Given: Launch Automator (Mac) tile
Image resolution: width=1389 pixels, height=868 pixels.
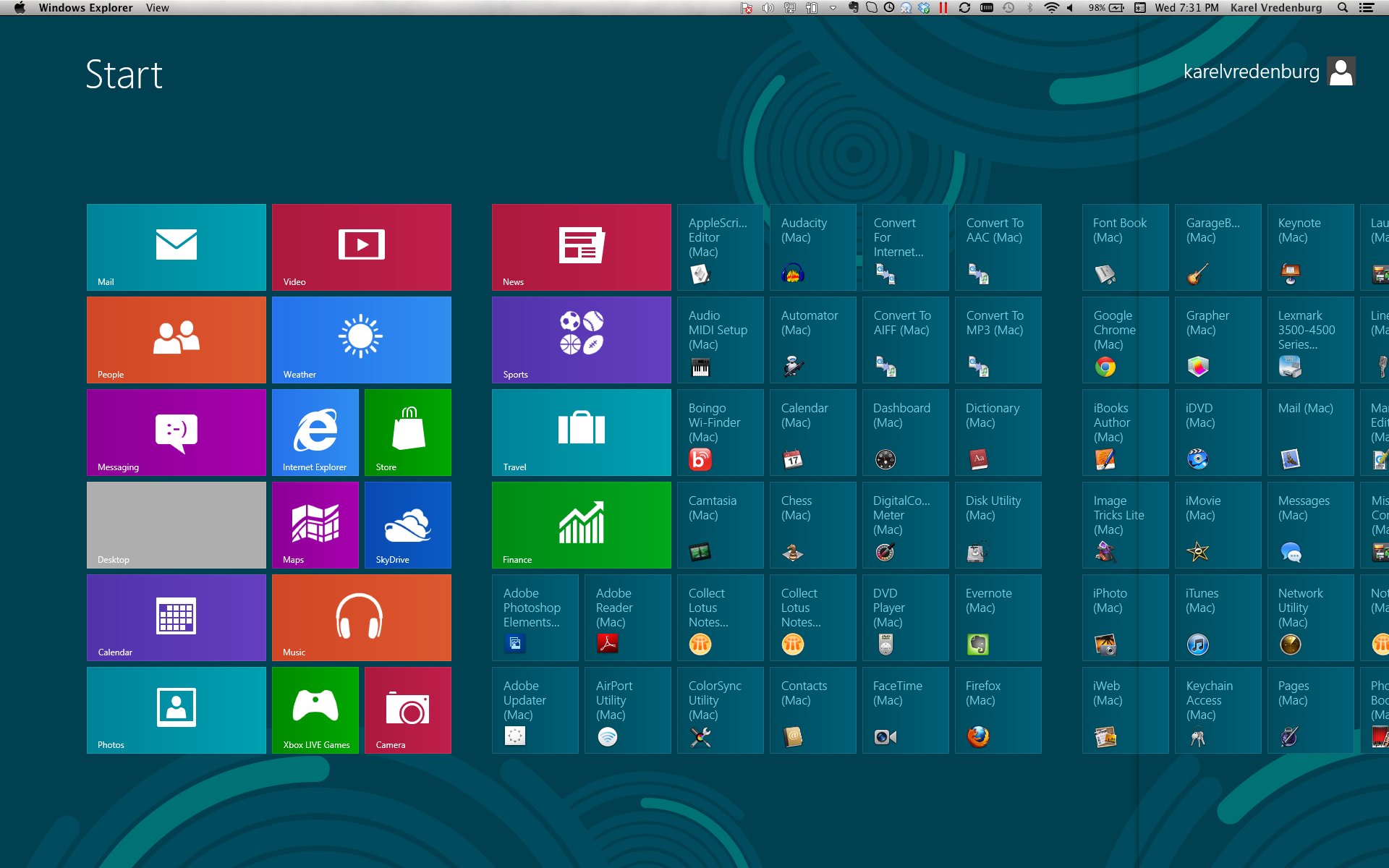Looking at the screenshot, I should tap(813, 340).
